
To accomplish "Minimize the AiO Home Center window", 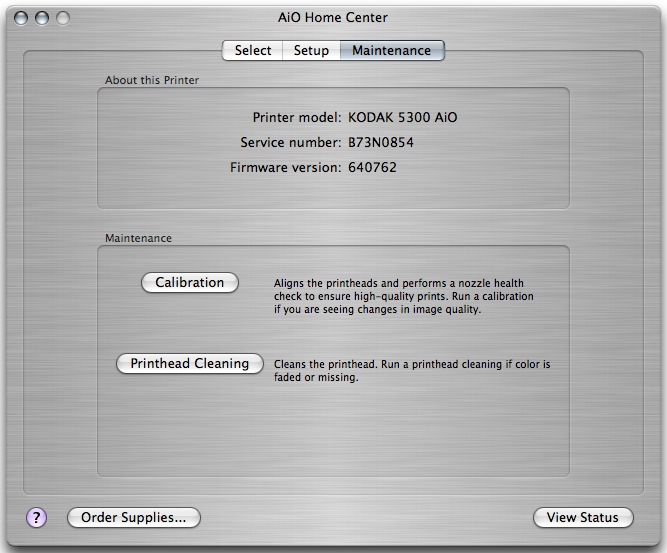I will [x=43, y=17].
